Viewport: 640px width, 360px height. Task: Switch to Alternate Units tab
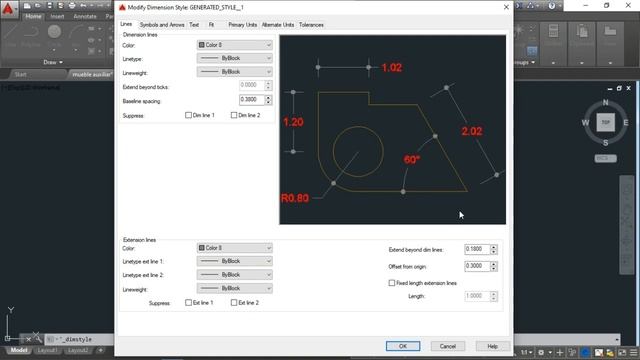coord(278,25)
